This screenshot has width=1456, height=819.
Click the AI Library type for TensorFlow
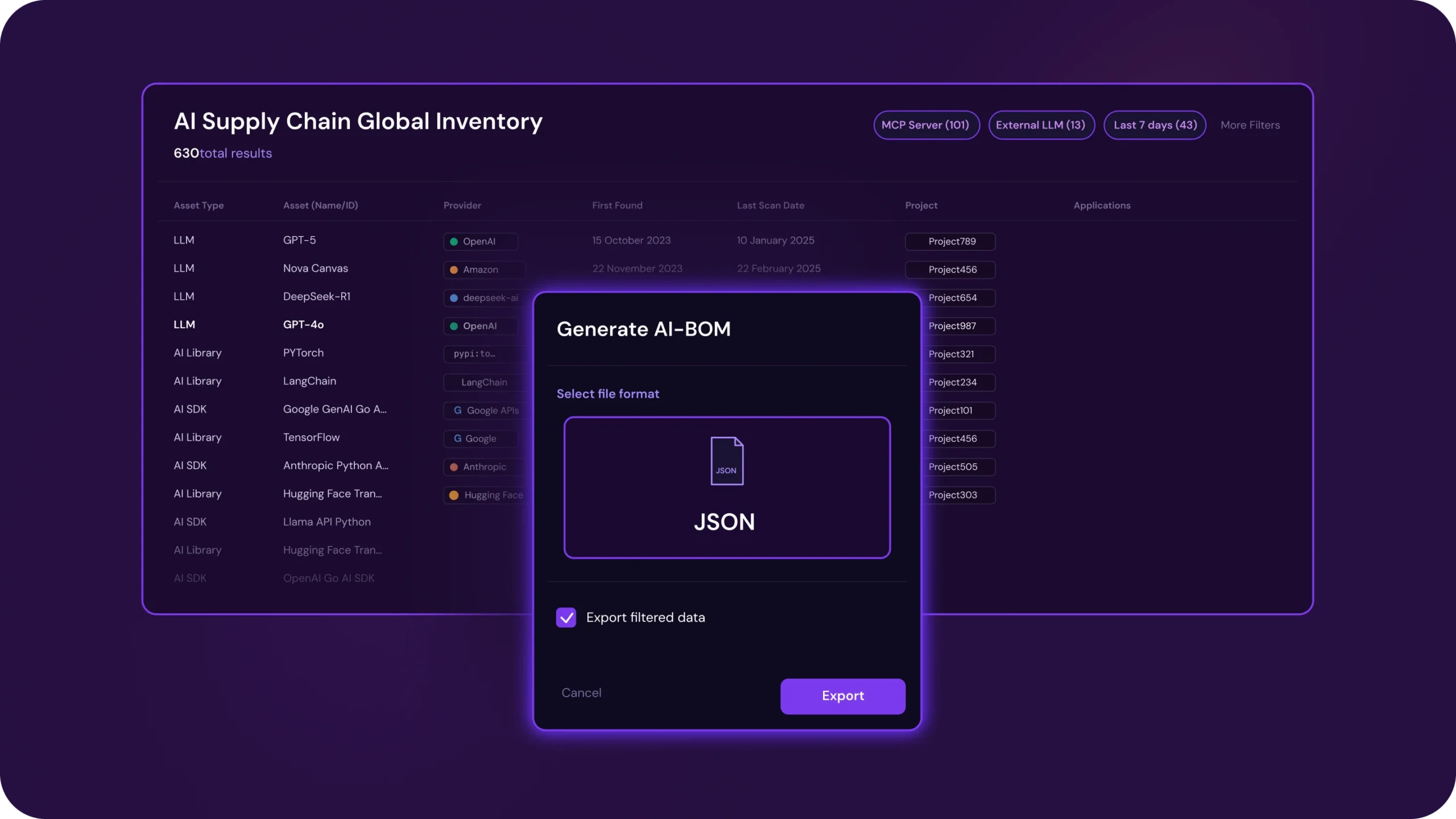coord(197,437)
